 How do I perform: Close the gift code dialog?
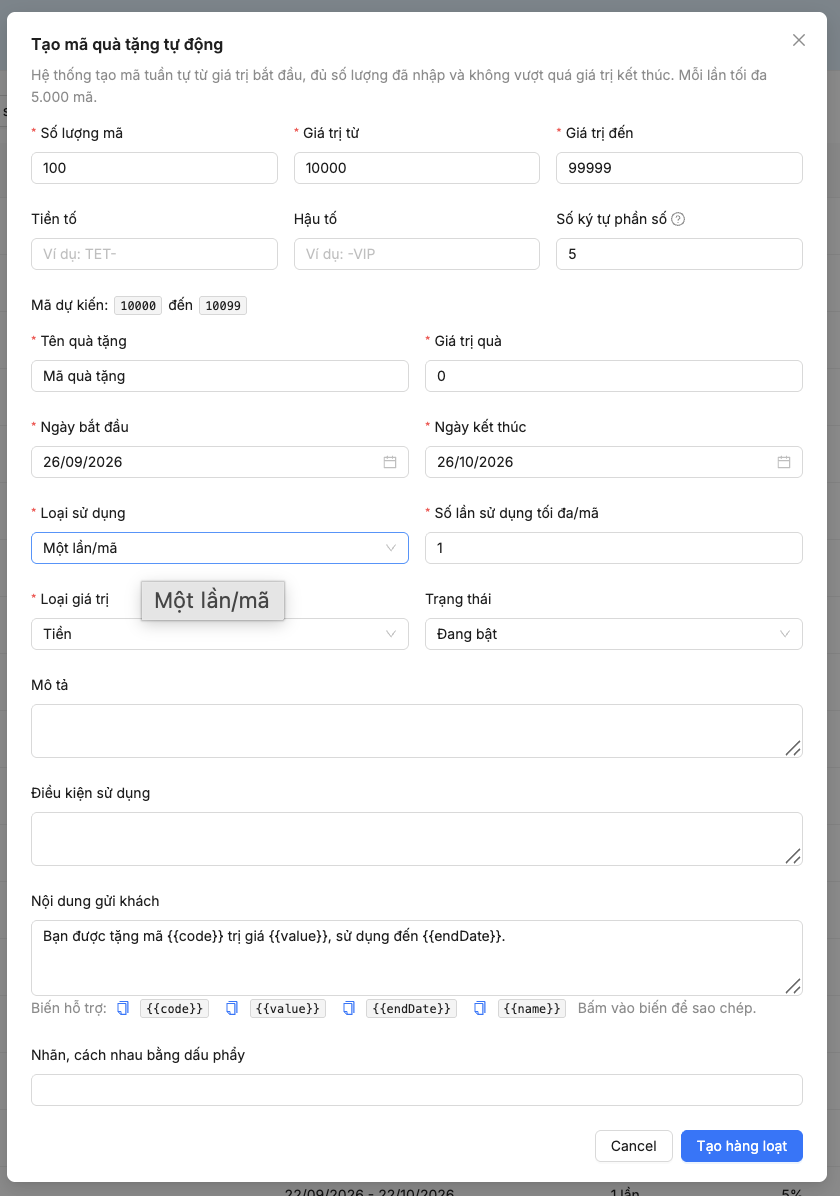click(799, 40)
